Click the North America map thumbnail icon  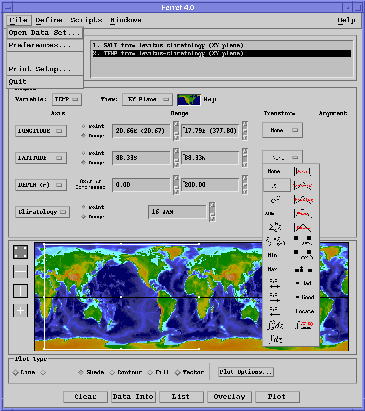tap(189, 100)
